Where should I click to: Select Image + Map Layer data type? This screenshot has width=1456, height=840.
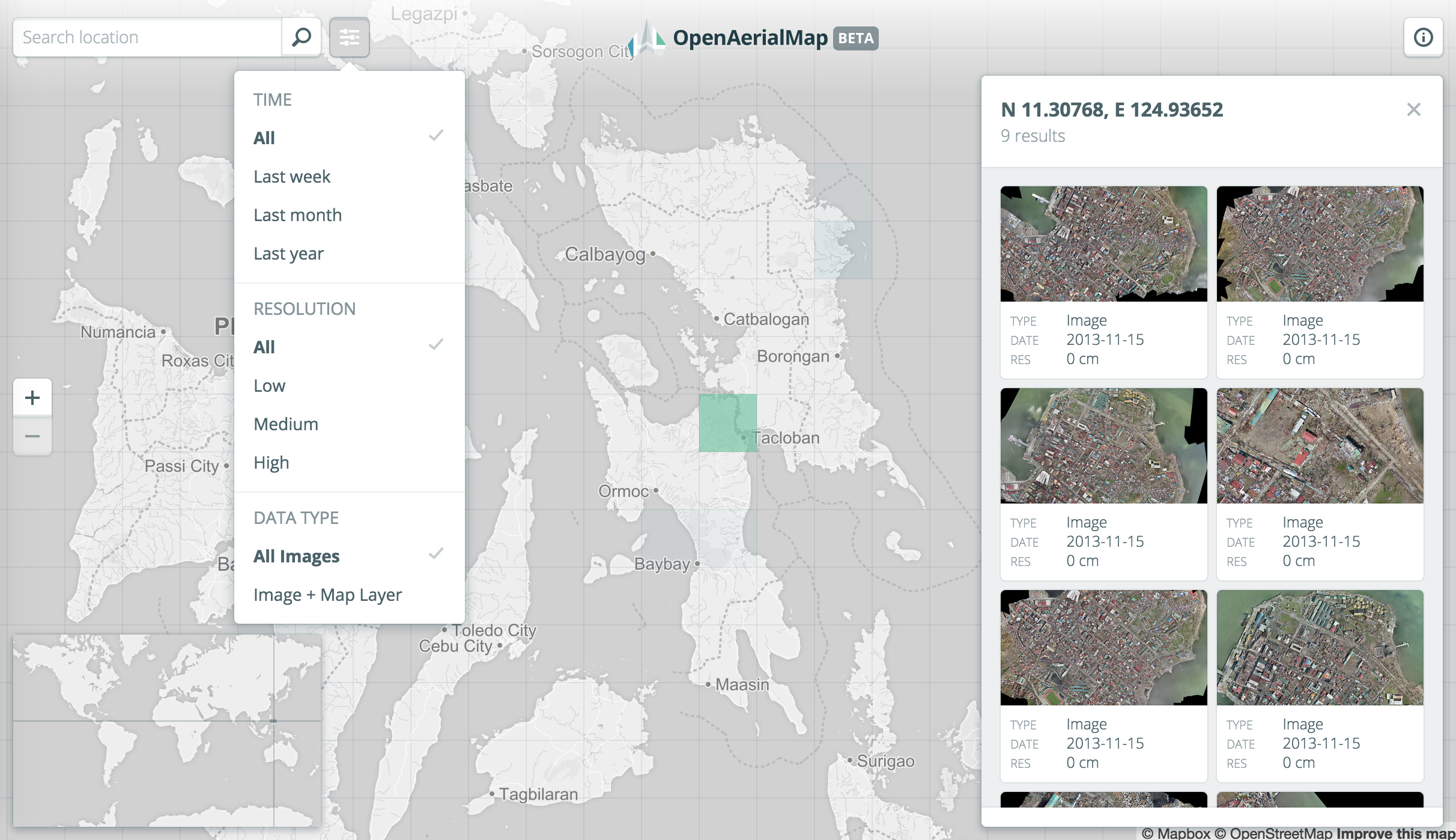tap(349, 595)
